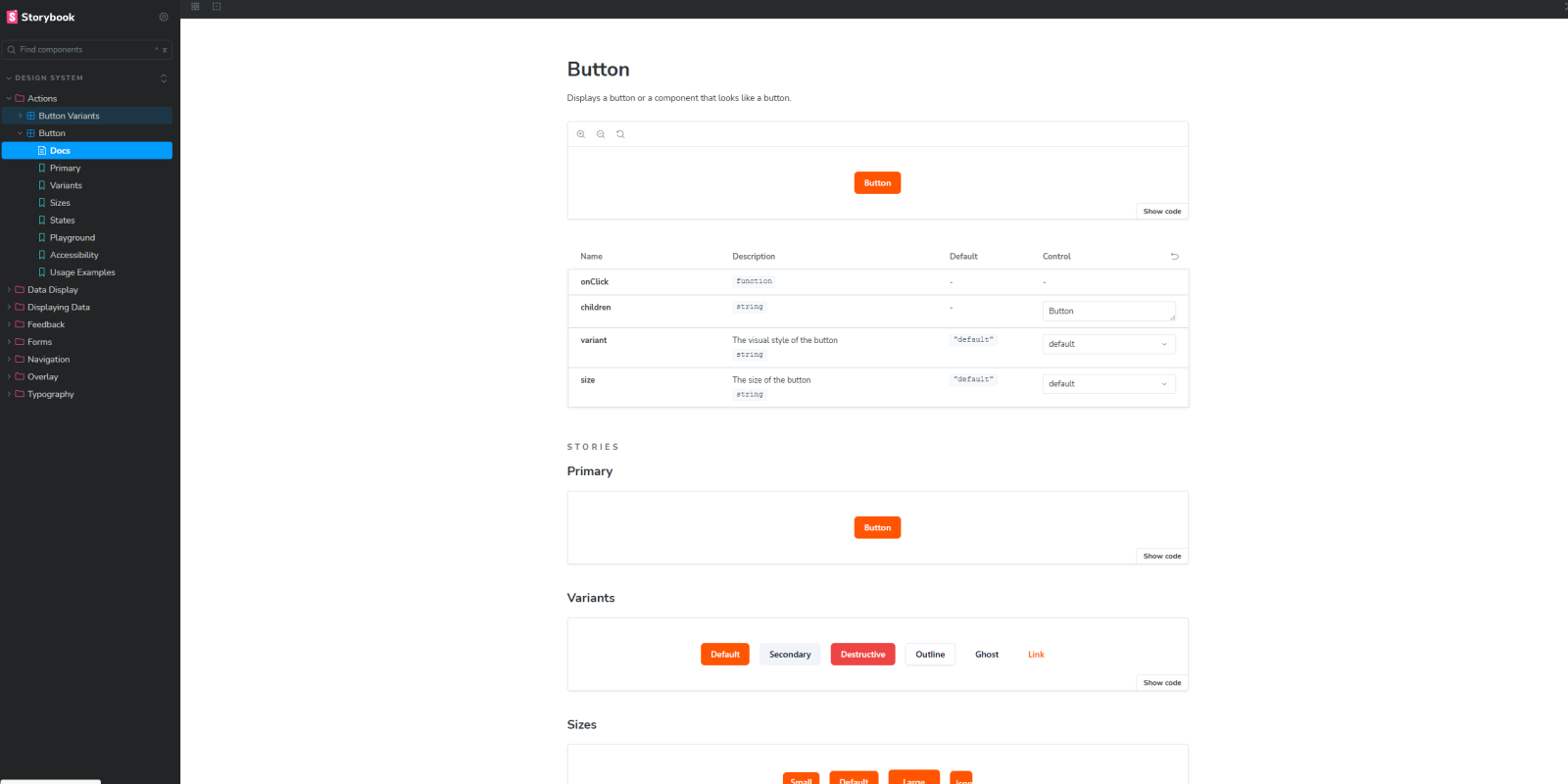Click the Ghost variant button
The image size is (1568, 784).
tap(987, 655)
